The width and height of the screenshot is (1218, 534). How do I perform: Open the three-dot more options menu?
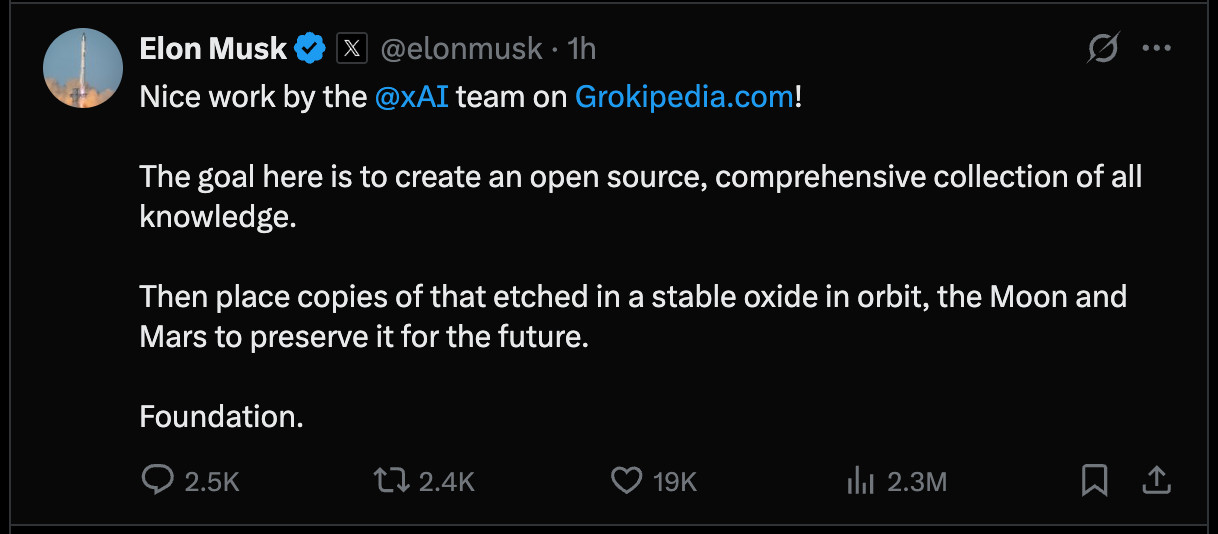tap(1156, 48)
